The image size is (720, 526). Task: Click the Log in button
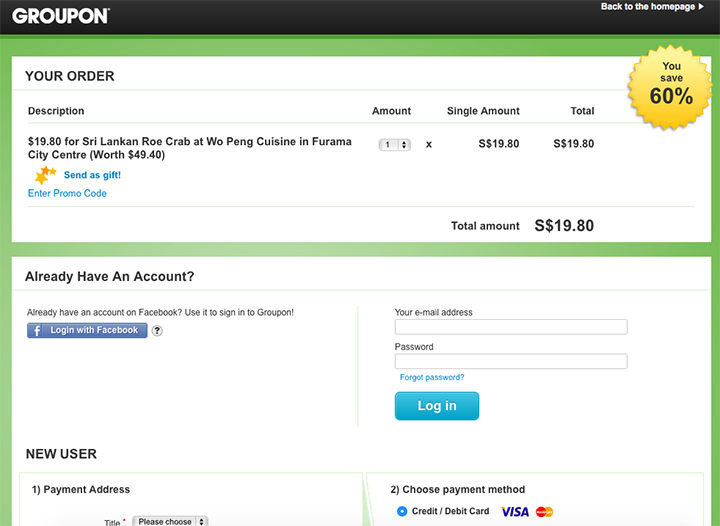[437, 406]
